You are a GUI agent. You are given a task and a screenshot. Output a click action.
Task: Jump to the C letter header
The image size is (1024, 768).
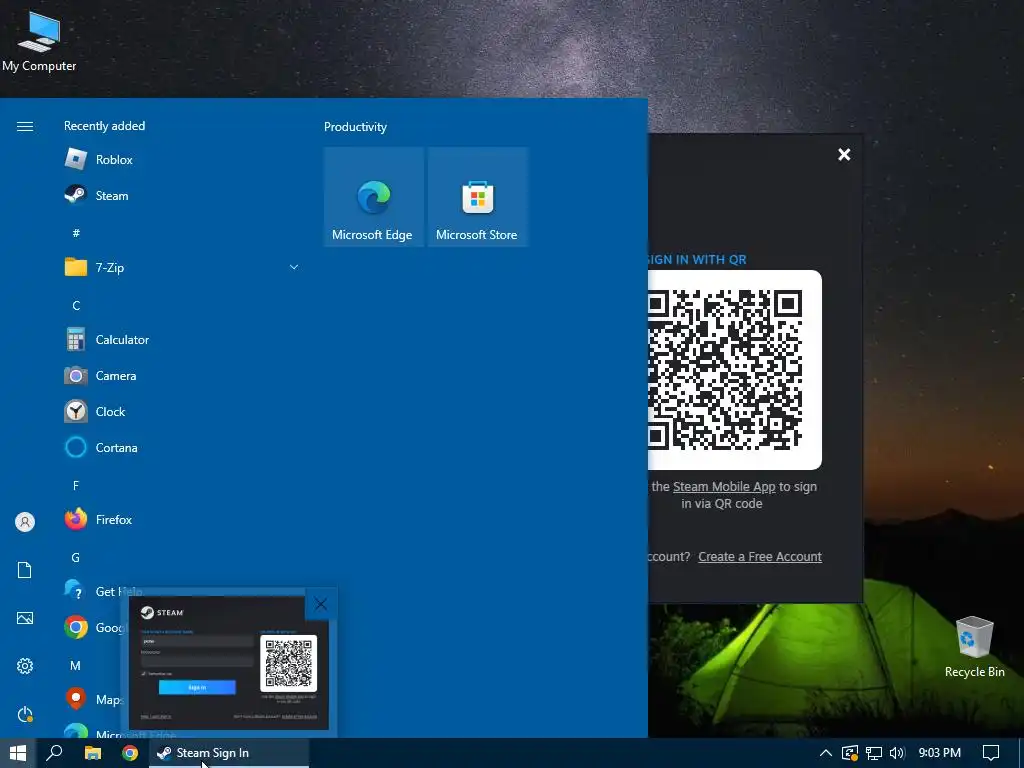[76, 306]
